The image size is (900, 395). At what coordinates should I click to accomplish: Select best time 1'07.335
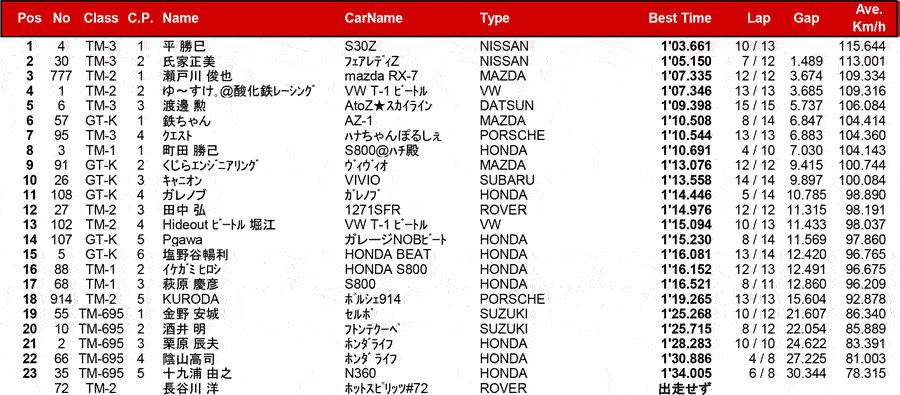click(686, 76)
